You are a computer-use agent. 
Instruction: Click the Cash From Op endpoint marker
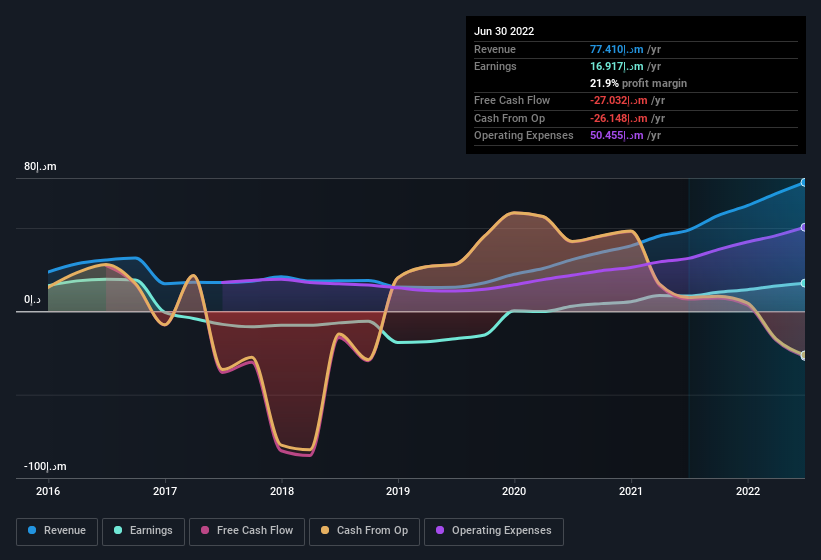(x=803, y=356)
